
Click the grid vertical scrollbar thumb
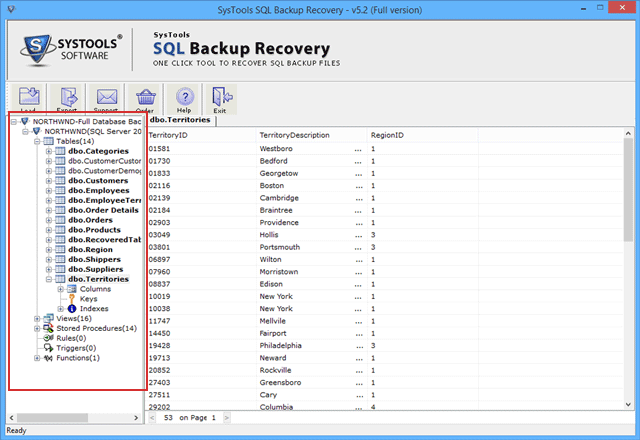628,189
